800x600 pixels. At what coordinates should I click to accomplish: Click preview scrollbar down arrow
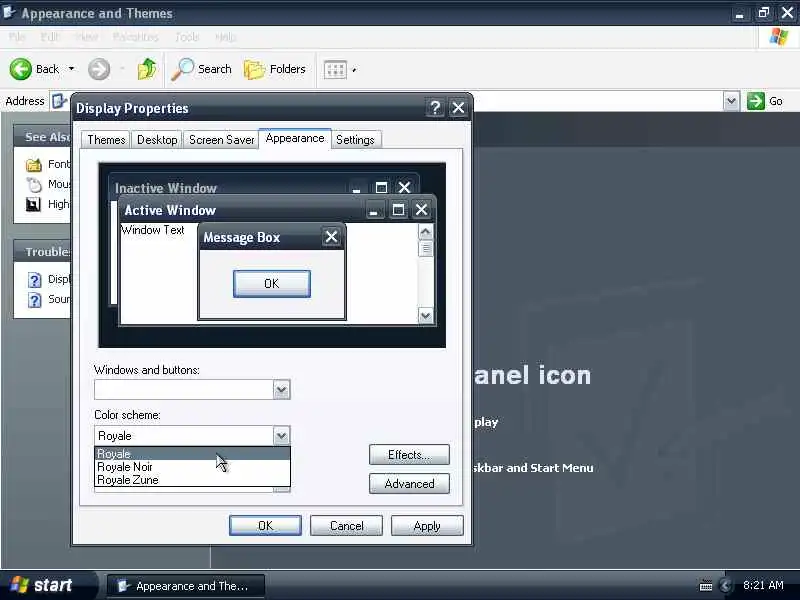[426, 316]
